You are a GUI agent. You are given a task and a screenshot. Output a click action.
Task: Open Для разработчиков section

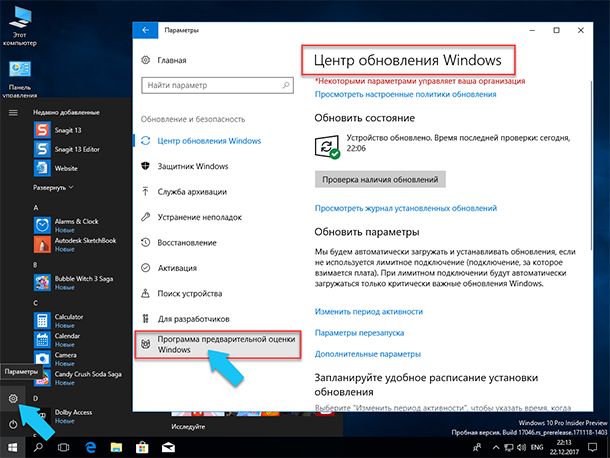[193, 319]
